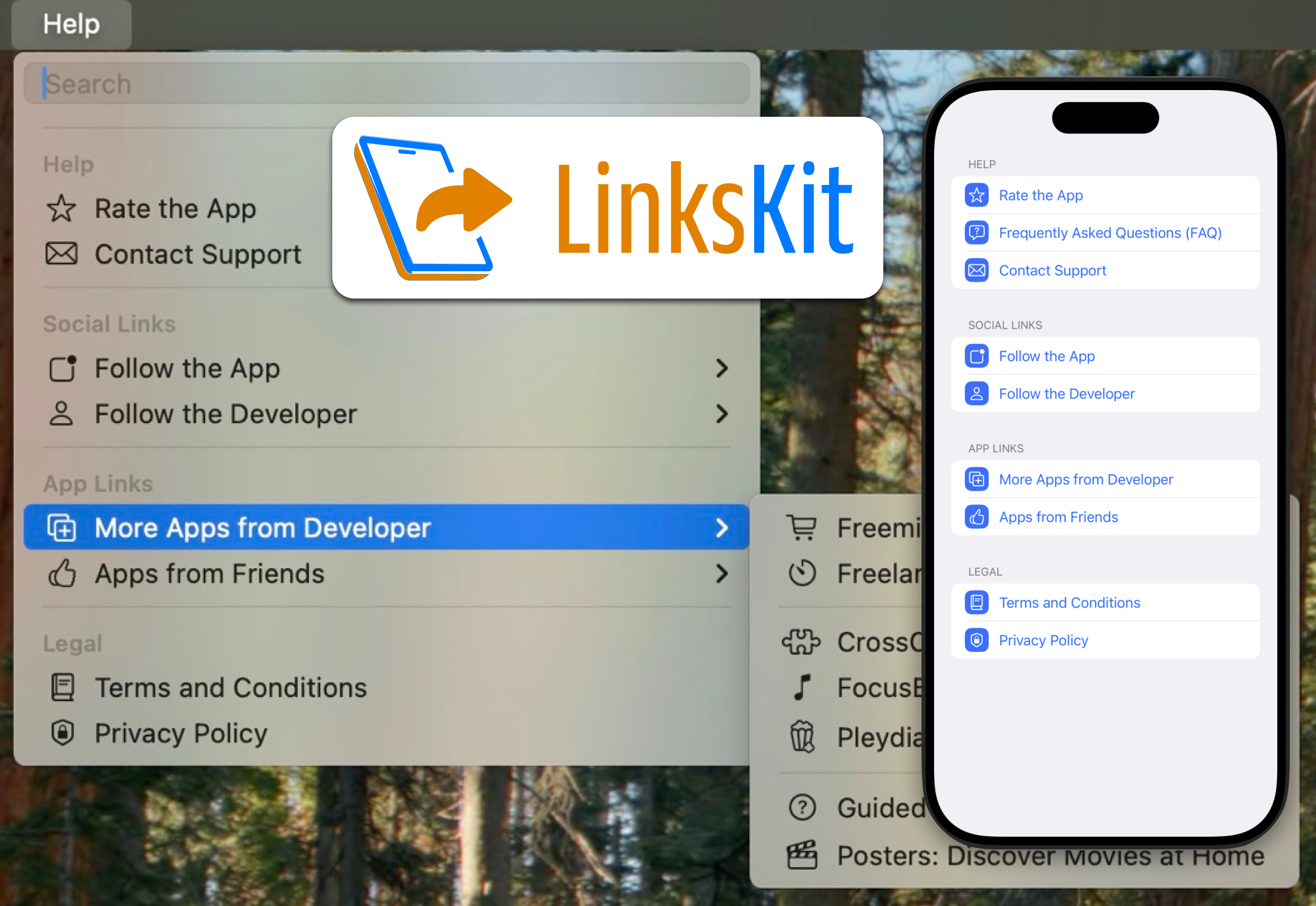Click the Privacy Policy shield icon
This screenshot has height=906, width=1316.
pos(976,640)
